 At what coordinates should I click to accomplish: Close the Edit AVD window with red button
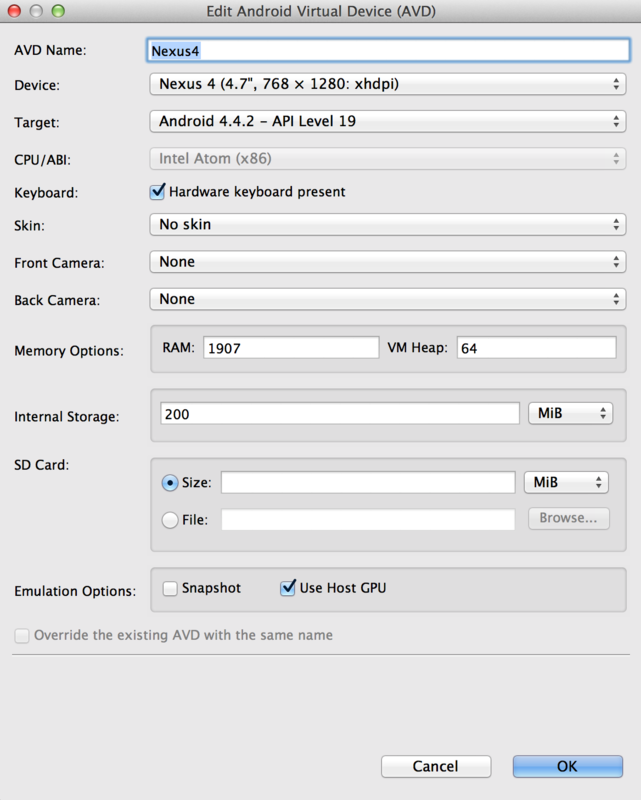(14, 11)
